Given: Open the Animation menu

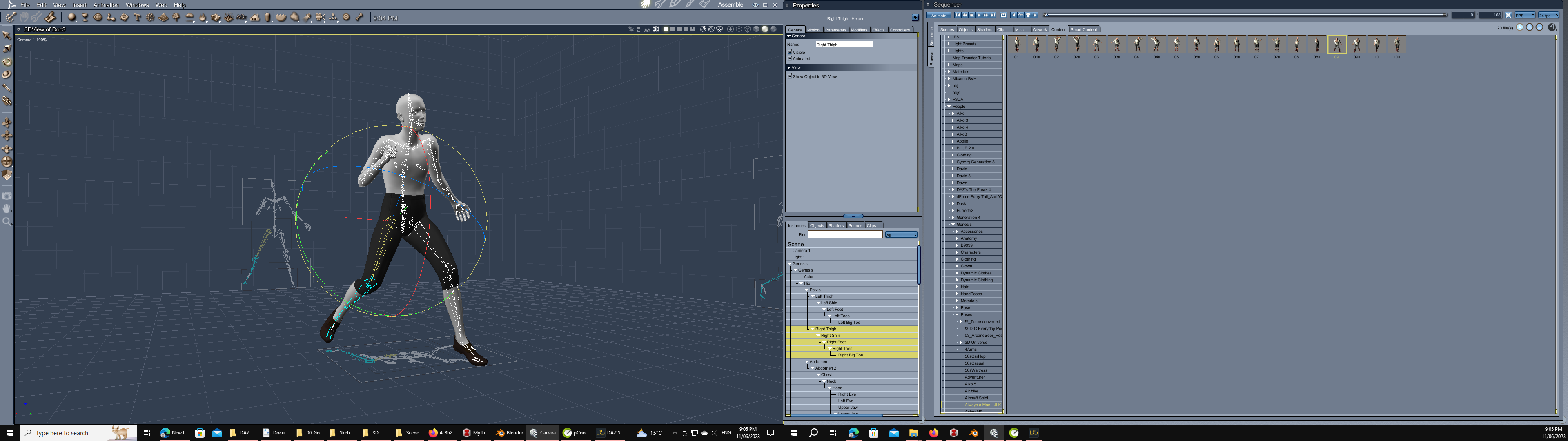Looking at the screenshot, I should 106,5.
